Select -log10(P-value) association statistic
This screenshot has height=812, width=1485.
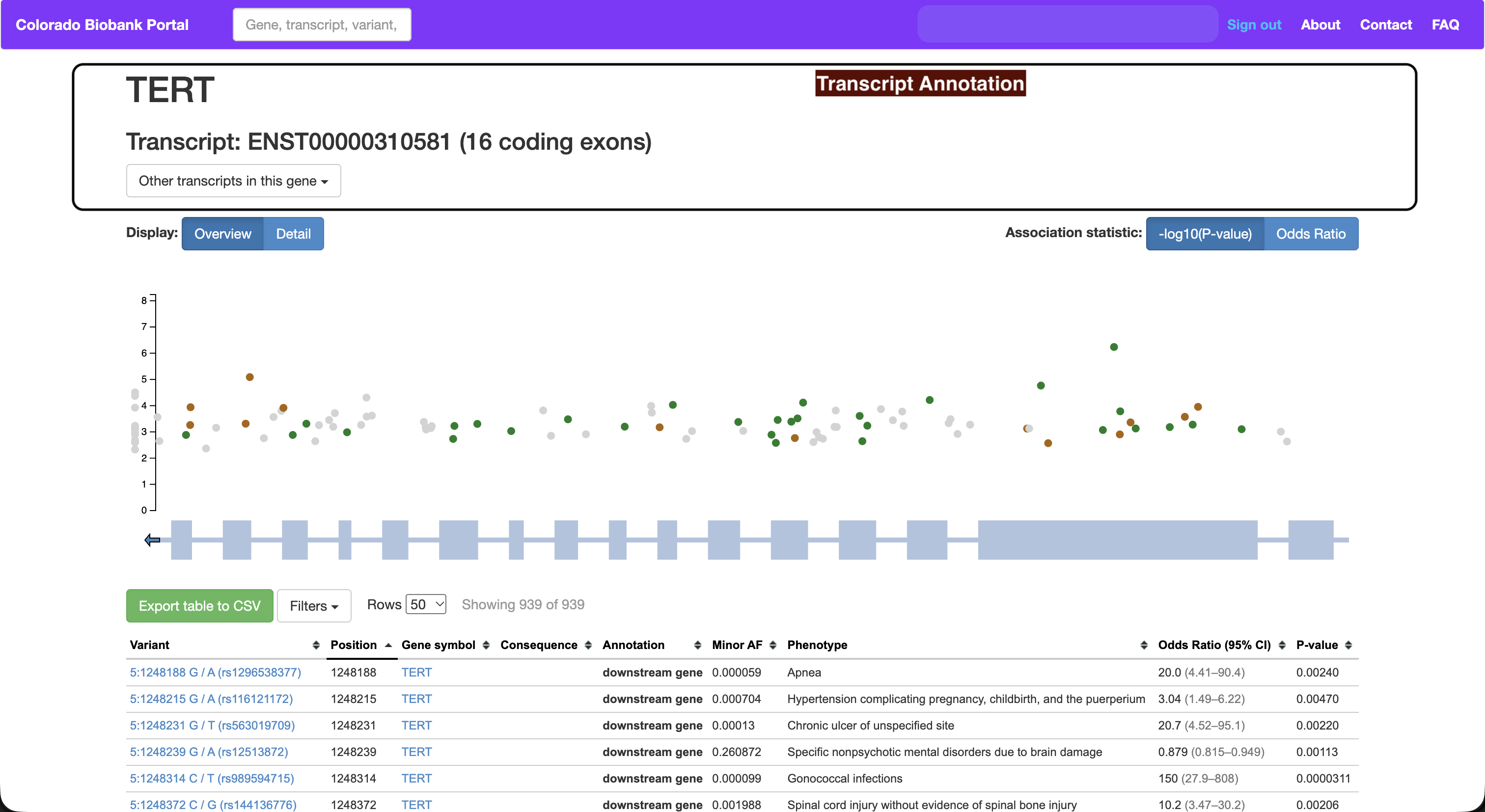coord(1205,234)
